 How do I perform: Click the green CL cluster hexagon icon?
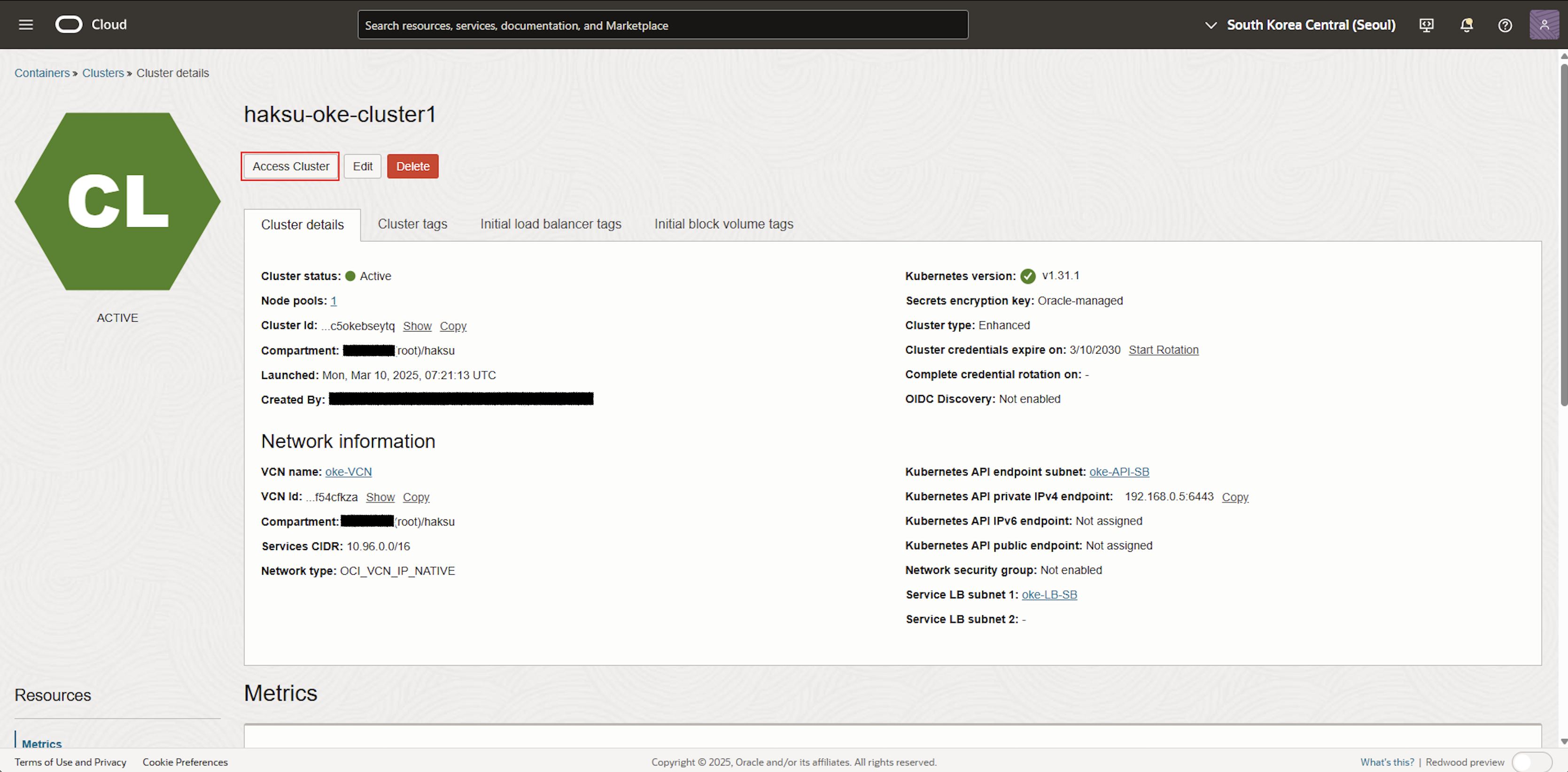tap(117, 201)
